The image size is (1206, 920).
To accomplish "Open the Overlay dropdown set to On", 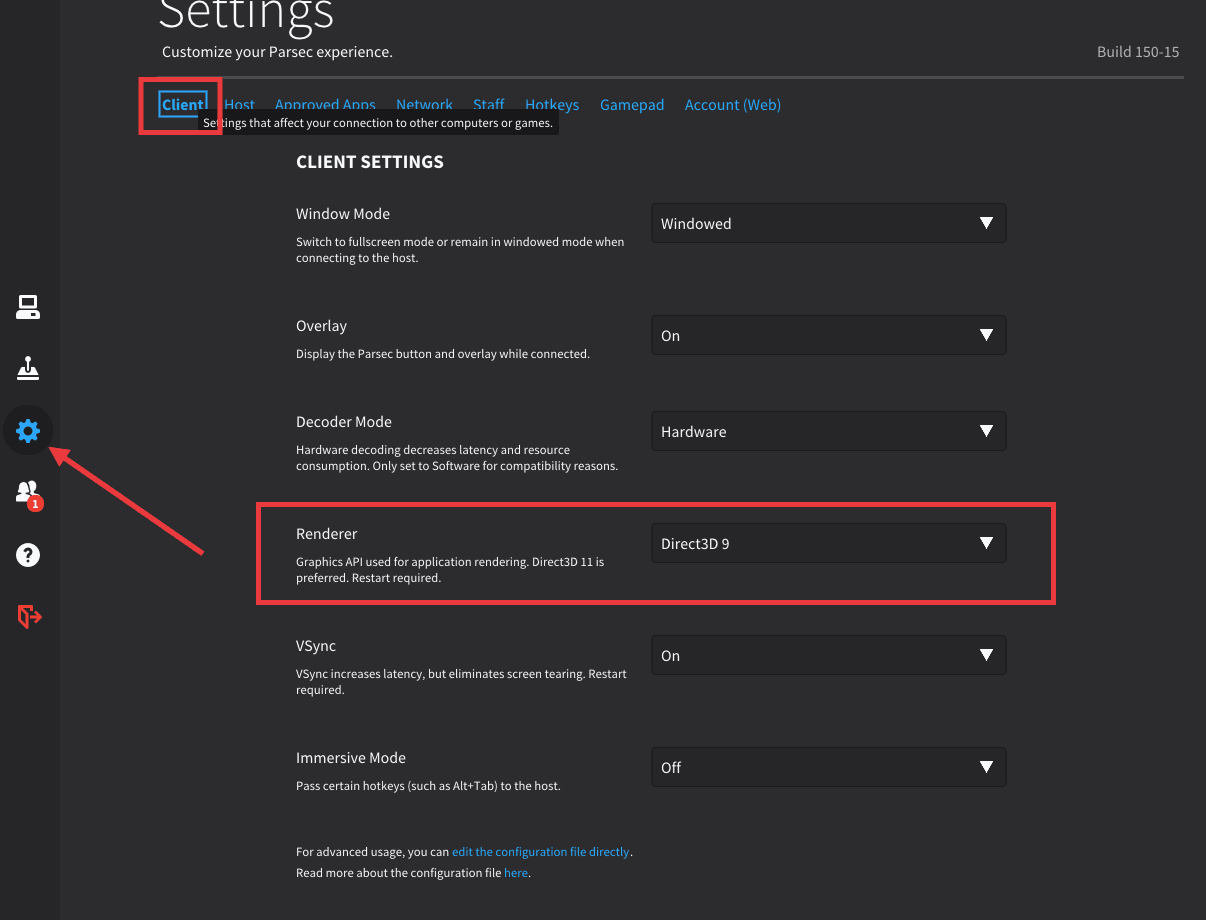I will [x=828, y=336].
